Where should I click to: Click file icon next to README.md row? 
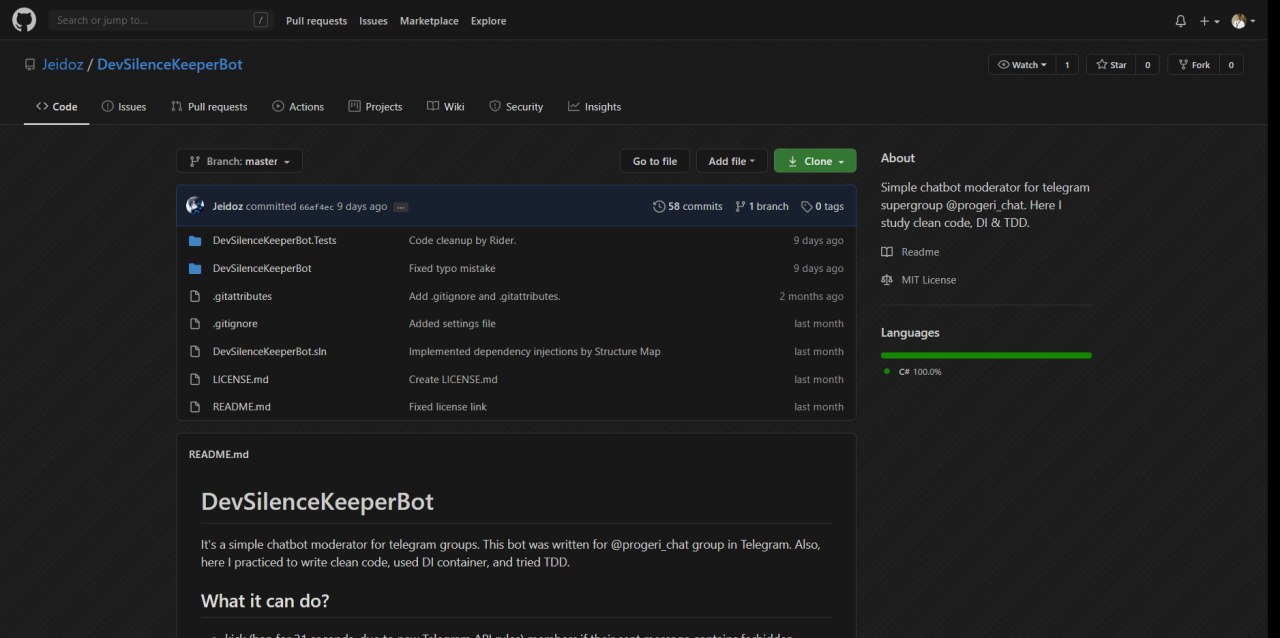(195, 407)
